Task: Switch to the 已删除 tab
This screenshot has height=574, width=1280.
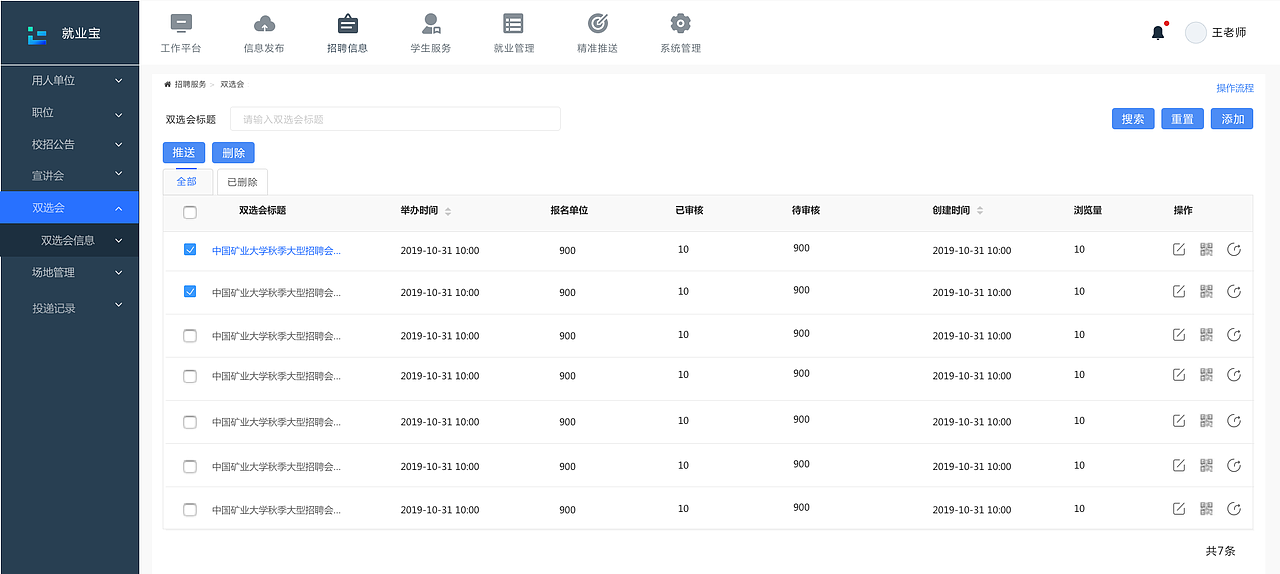Action: [x=242, y=182]
